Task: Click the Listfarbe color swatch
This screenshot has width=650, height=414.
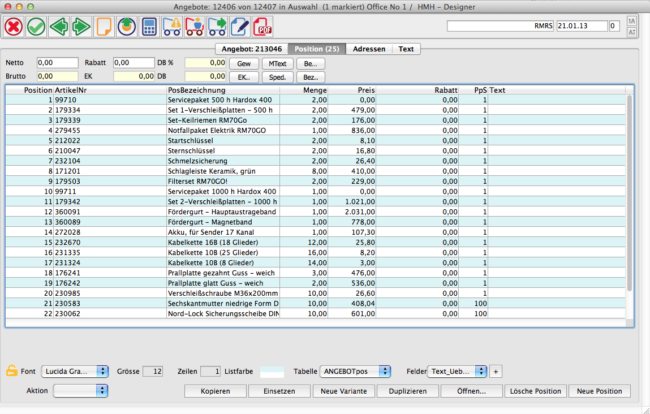Action: [x=272, y=371]
